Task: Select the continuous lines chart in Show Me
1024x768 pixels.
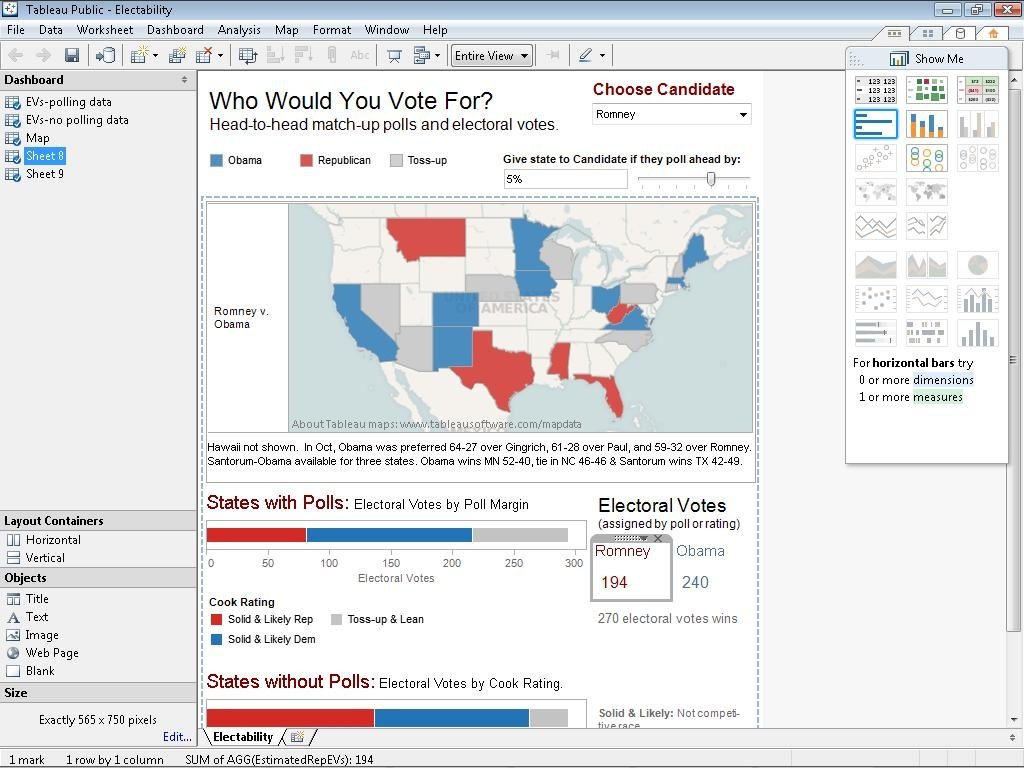Action: point(876,226)
